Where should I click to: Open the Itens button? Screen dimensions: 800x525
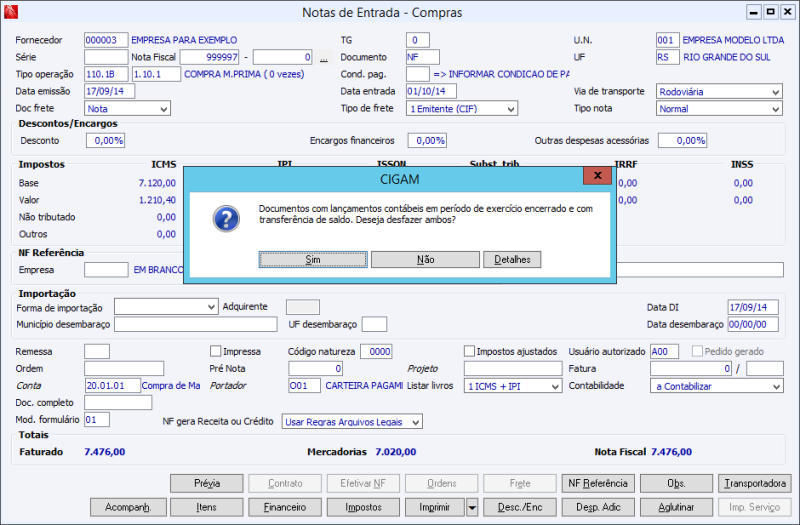point(207,508)
